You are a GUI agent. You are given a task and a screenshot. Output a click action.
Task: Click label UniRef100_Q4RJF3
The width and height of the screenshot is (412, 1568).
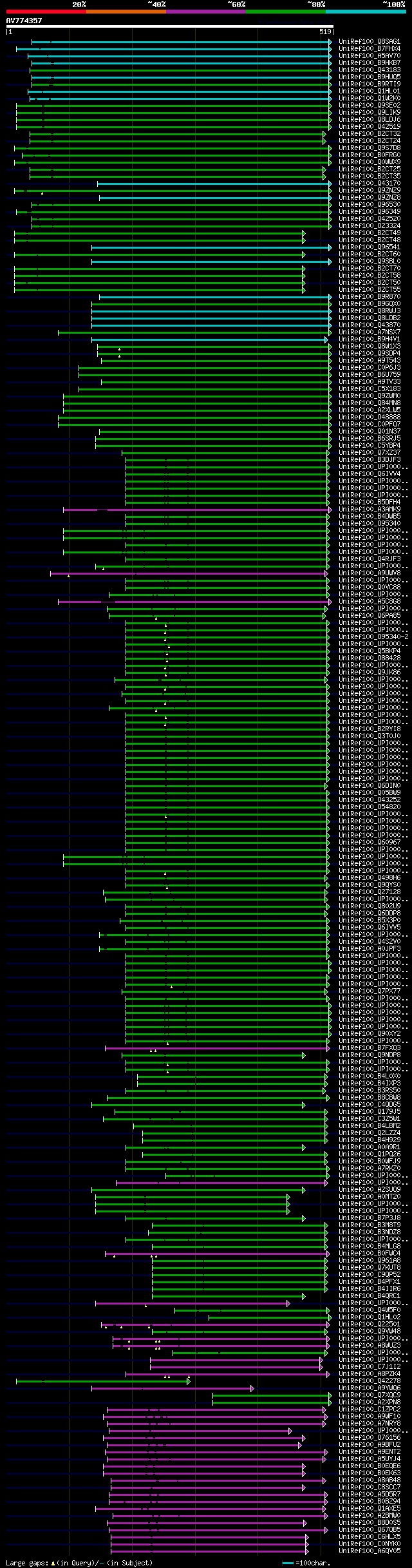(370, 559)
